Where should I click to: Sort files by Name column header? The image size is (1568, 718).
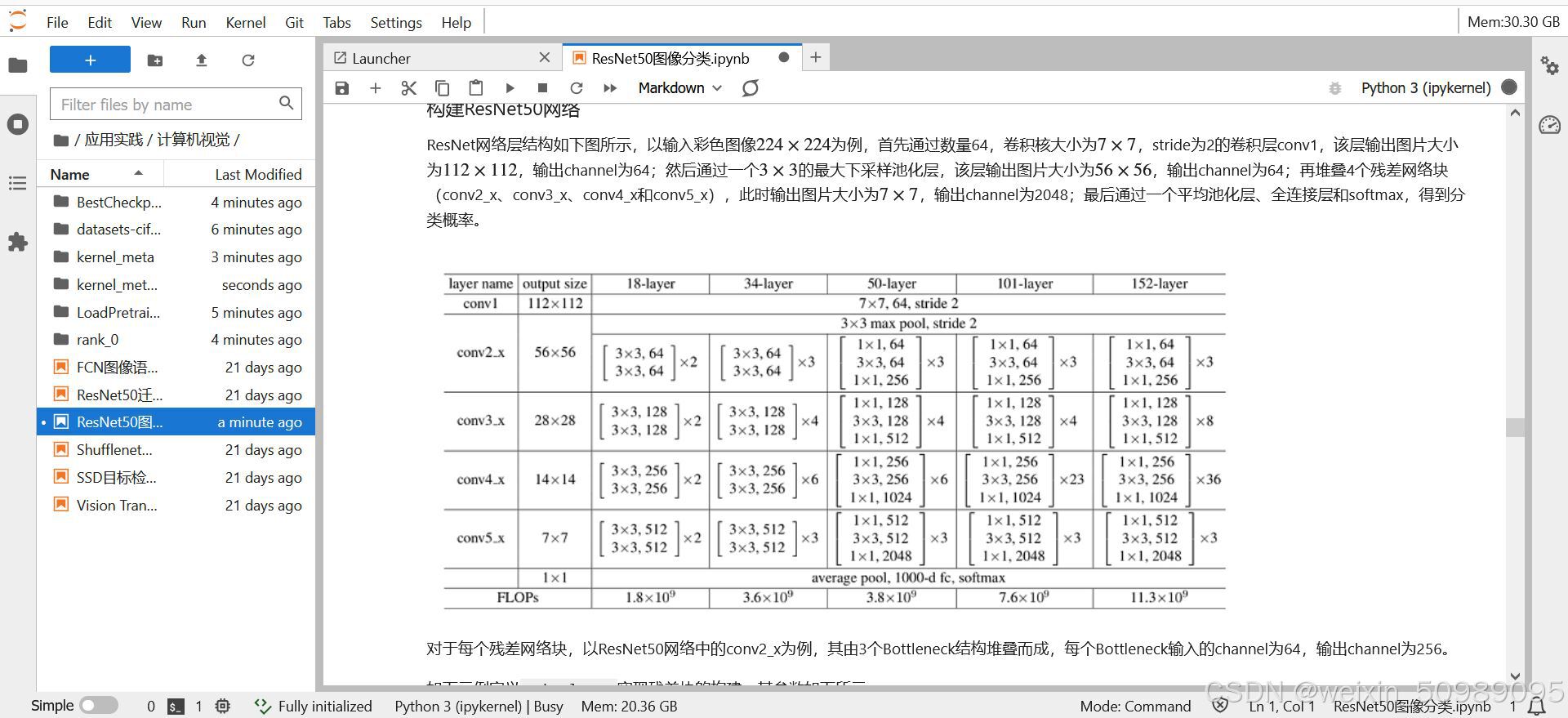tap(100, 174)
